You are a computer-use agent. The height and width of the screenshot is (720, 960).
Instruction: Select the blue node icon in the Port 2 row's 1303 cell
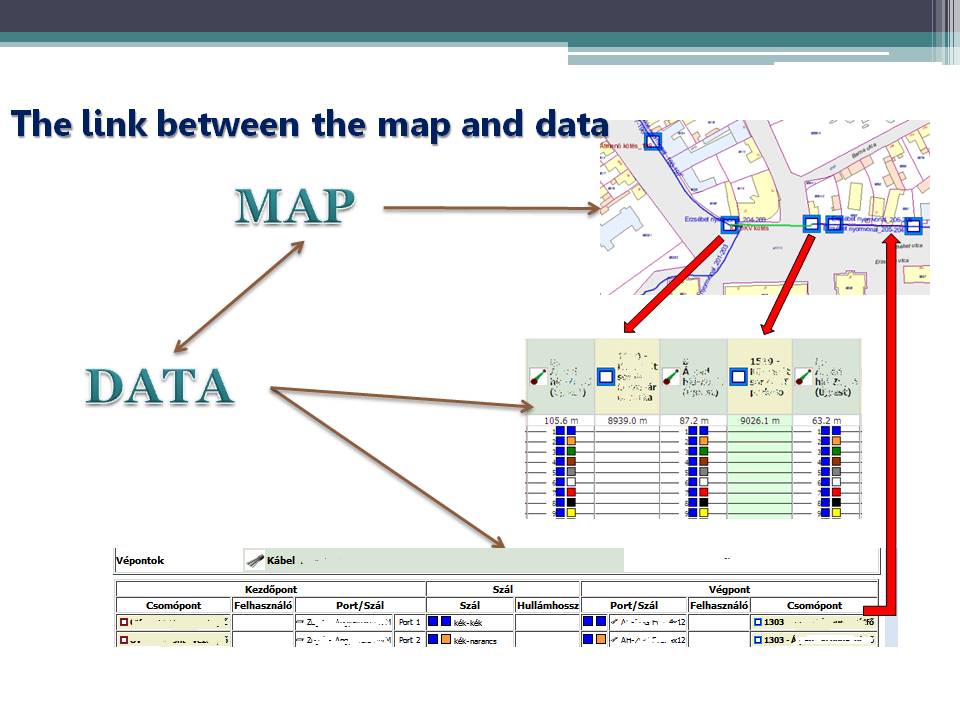point(757,640)
